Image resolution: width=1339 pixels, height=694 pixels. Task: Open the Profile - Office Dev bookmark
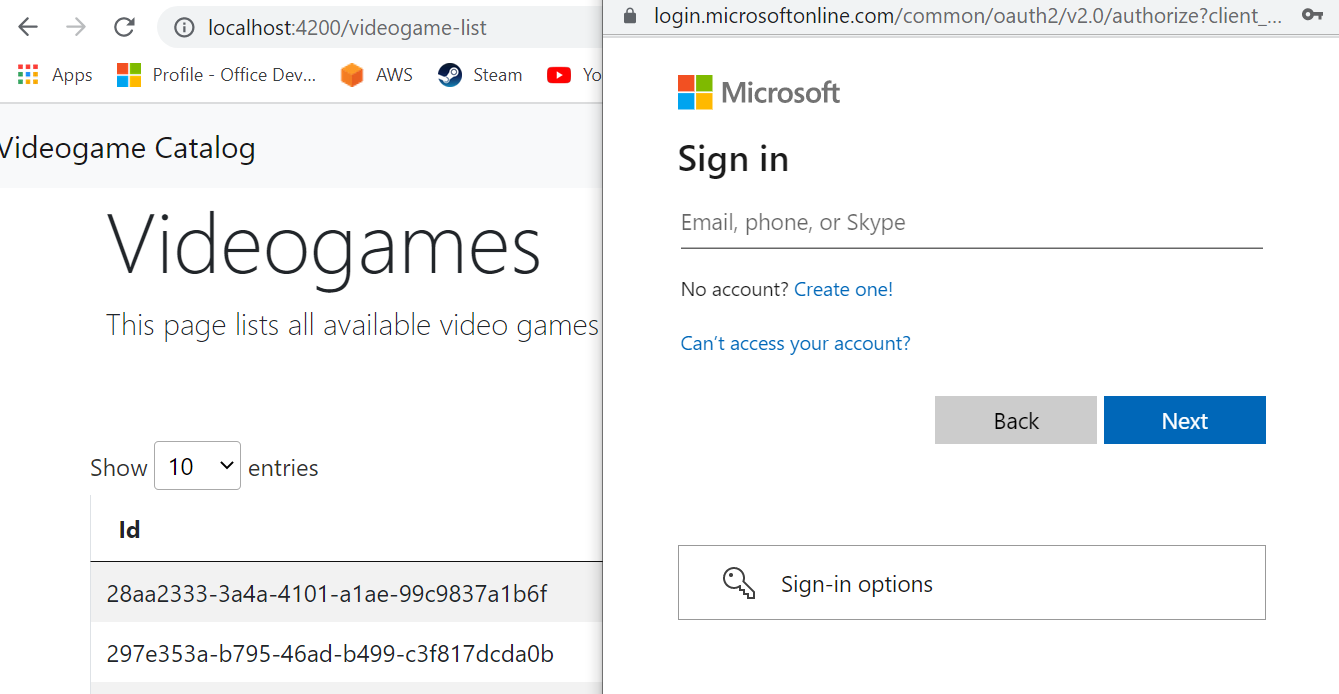pyautogui.click(x=217, y=75)
